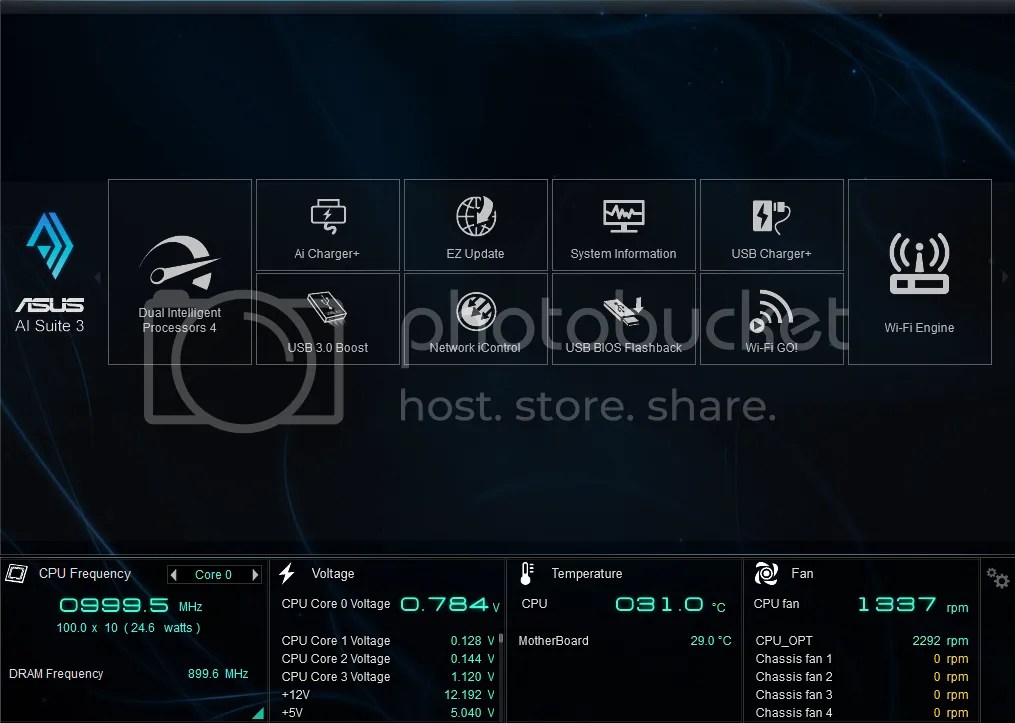
Task: Click the CPU Core 1 Voltage row
Action: [388, 641]
